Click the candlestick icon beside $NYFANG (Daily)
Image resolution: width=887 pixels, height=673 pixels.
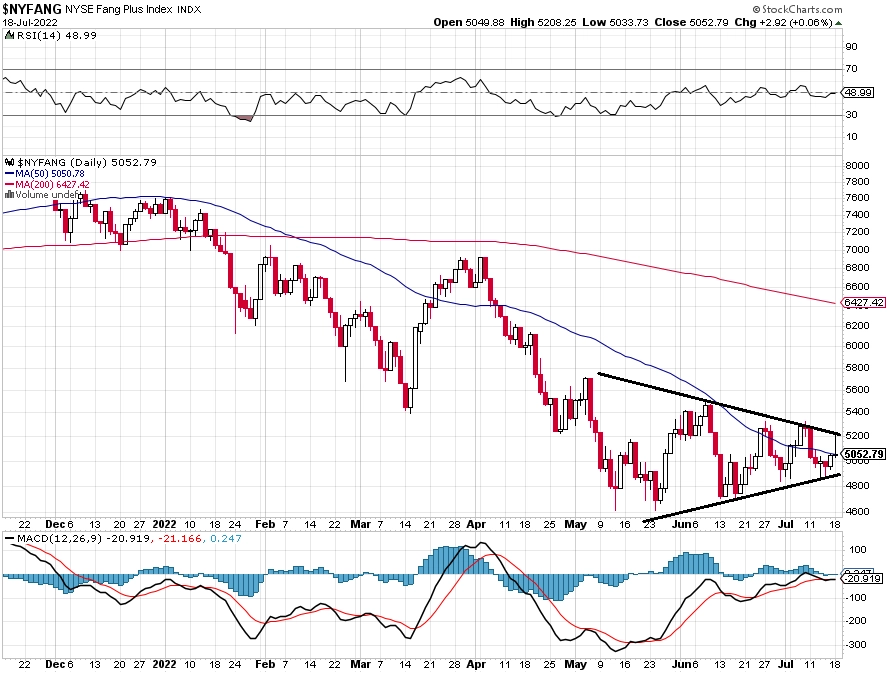pyautogui.click(x=10, y=162)
